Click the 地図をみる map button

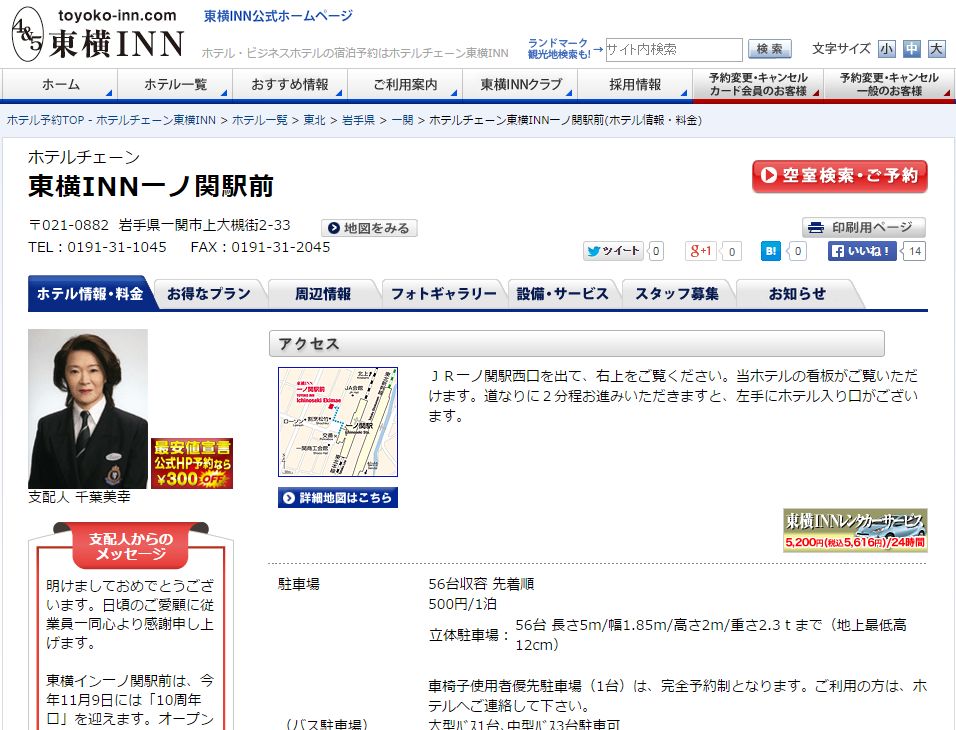click(369, 228)
